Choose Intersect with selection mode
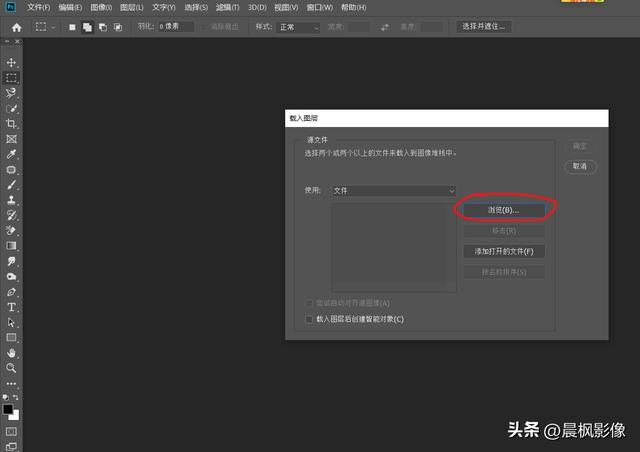The width and height of the screenshot is (640, 452). 118,27
